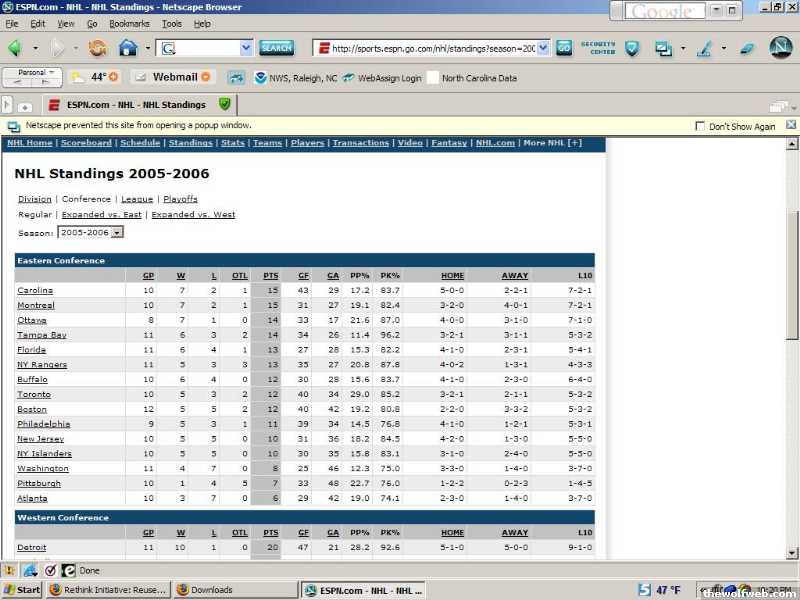
Task: Click the green Back arrow button
Action: [15, 47]
